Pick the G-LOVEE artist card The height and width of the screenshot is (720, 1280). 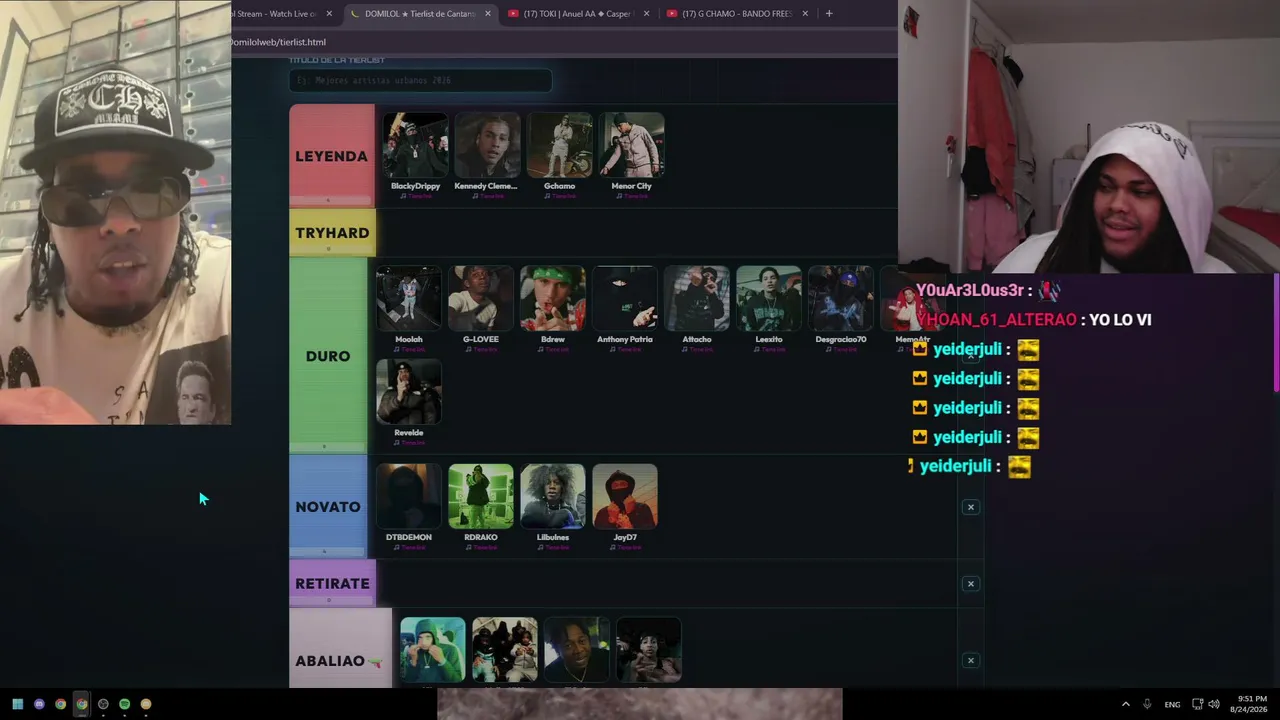coord(480,307)
